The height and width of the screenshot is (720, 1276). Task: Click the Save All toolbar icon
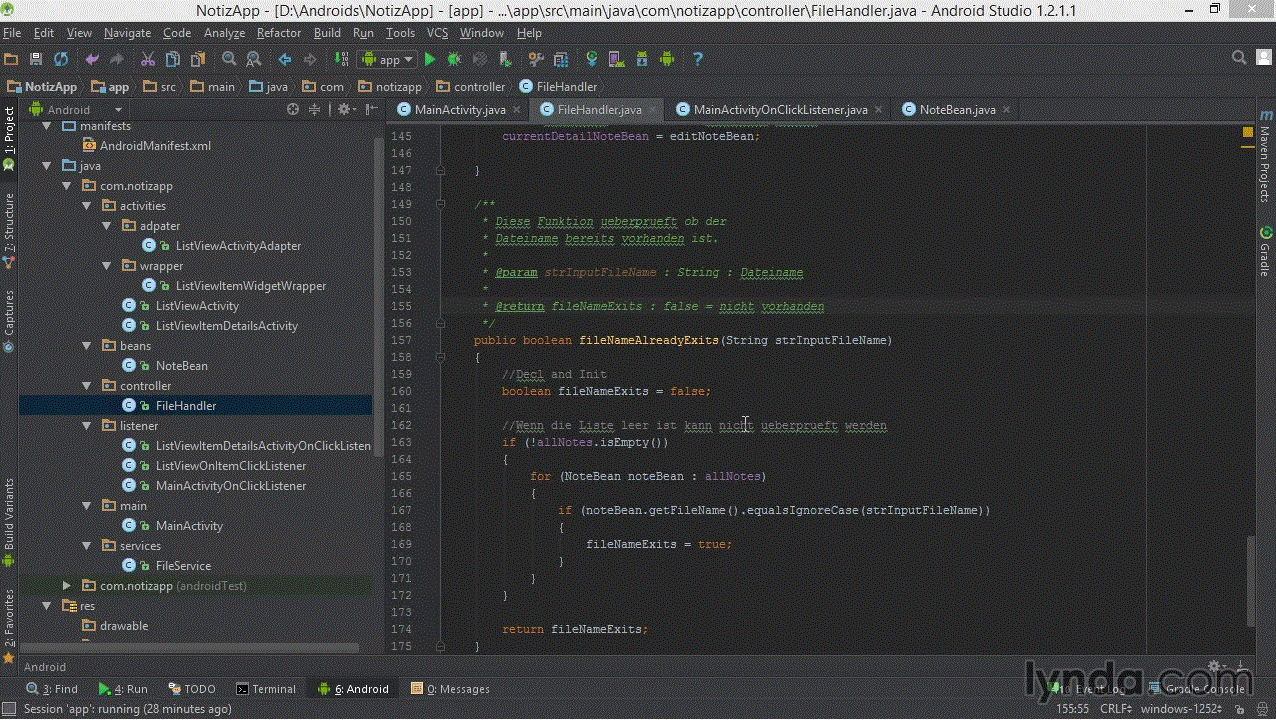point(36,59)
